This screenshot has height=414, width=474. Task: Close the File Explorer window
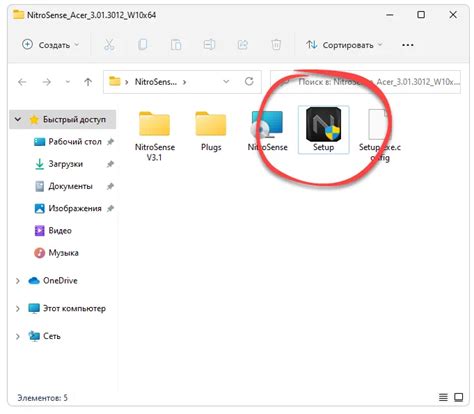453,15
